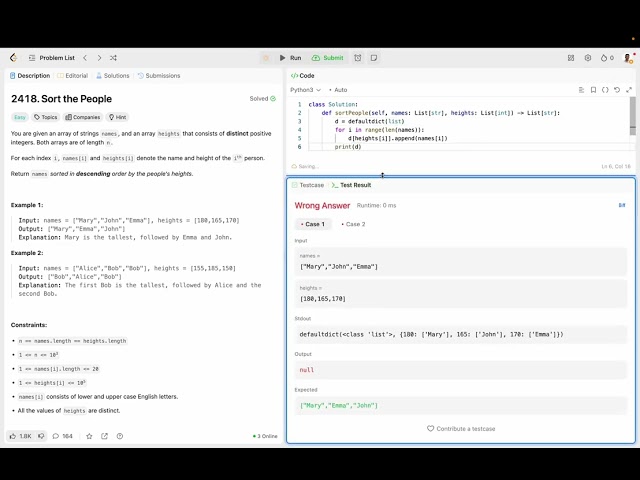Viewport: 640px width, 480px height.
Task: Open the 164 comments
Action: click(x=62, y=436)
